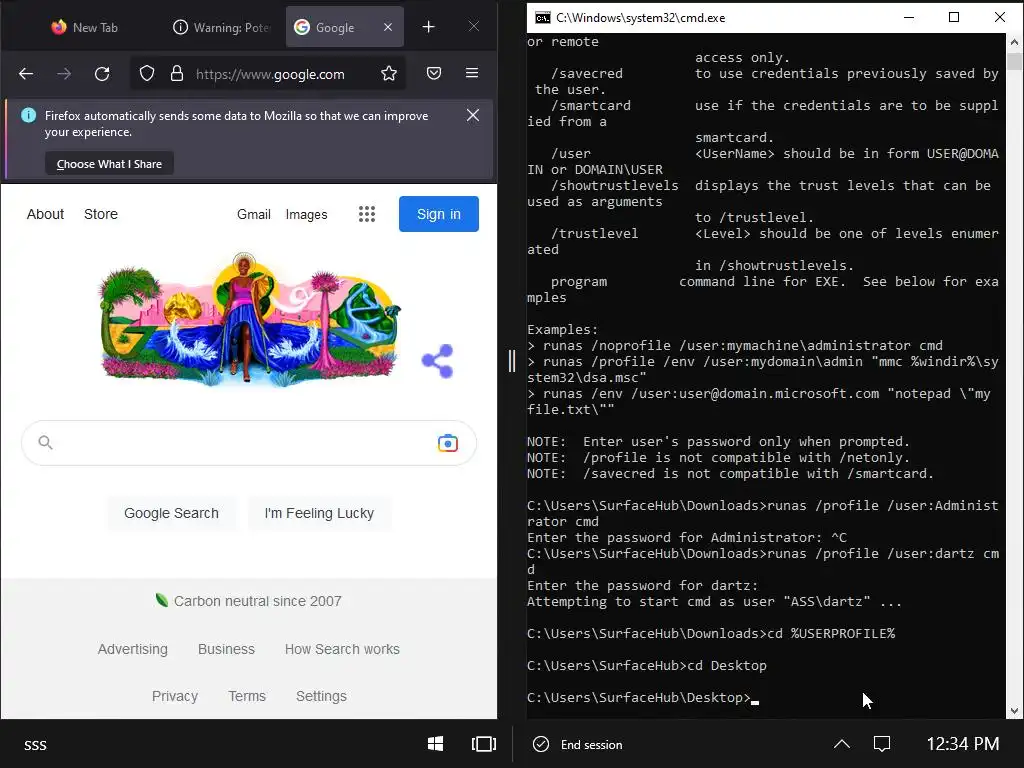Open the notification center icon
This screenshot has height=768, width=1024.
pyautogui.click(x=882, y=744)
